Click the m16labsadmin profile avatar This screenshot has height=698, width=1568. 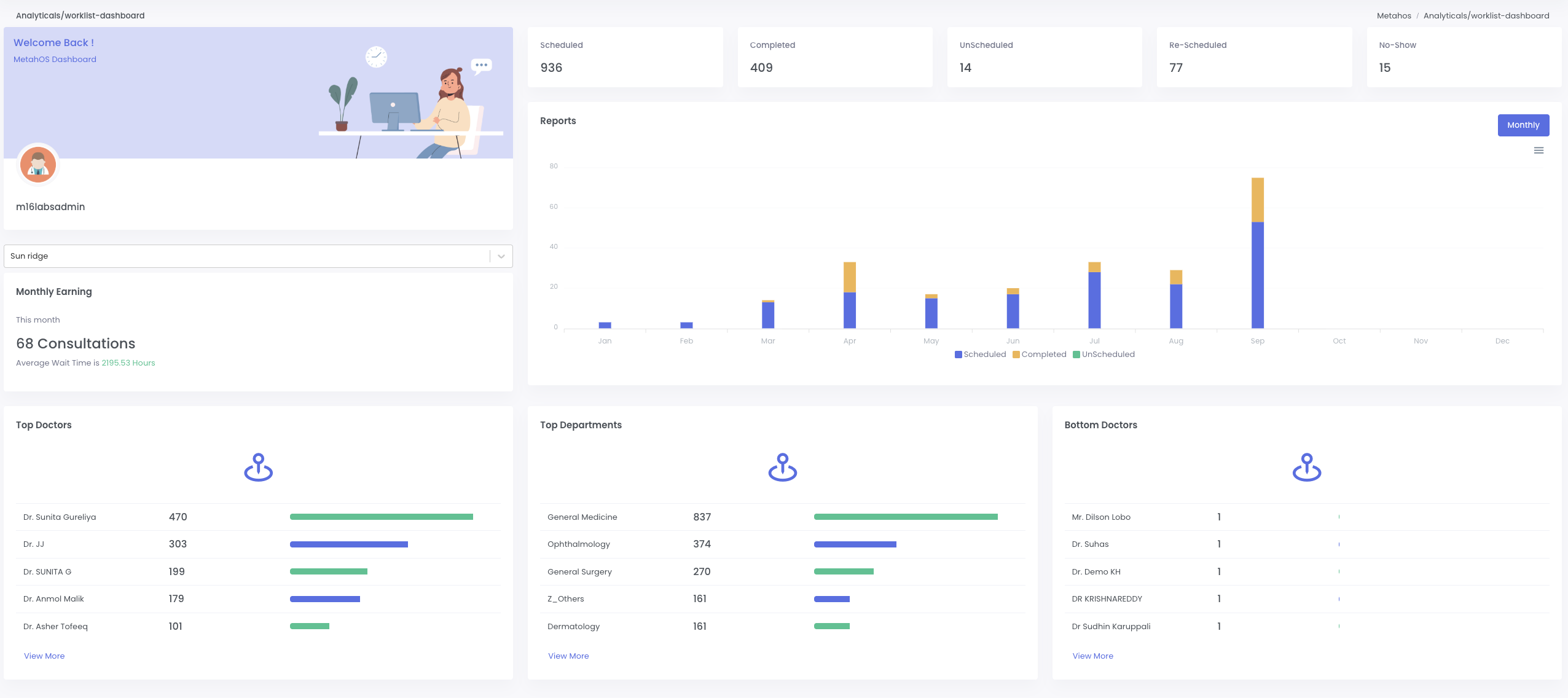point(38,165)
